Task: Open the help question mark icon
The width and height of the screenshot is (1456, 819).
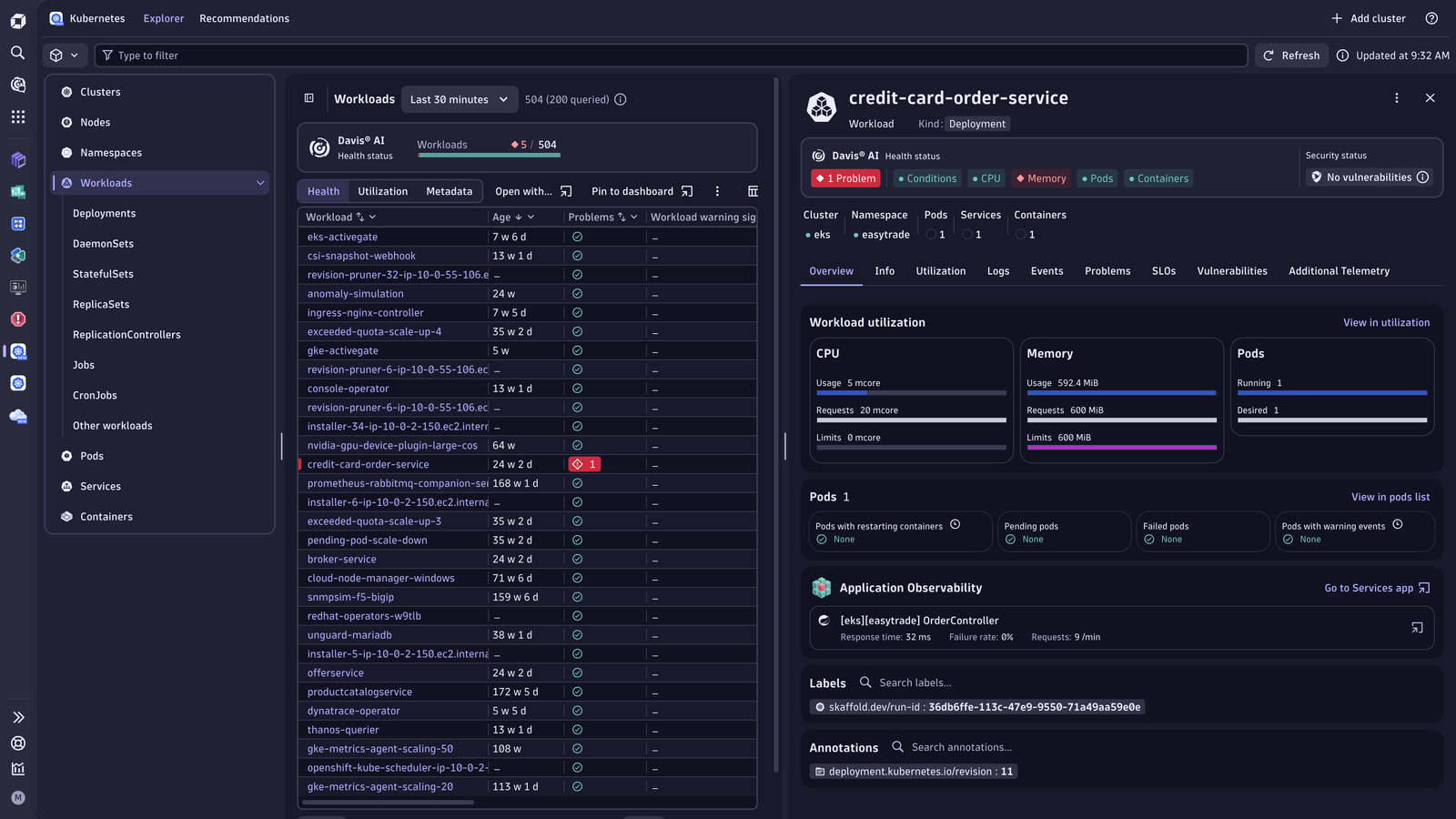Action: click(x=1431, y=18)
